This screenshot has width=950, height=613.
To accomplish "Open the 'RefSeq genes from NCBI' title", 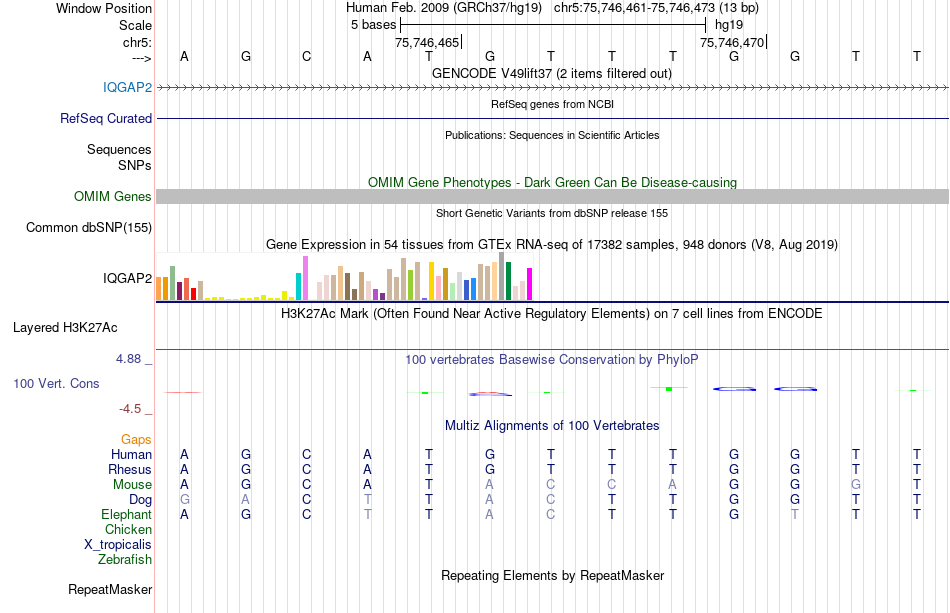I will click(x=552, y=104).
